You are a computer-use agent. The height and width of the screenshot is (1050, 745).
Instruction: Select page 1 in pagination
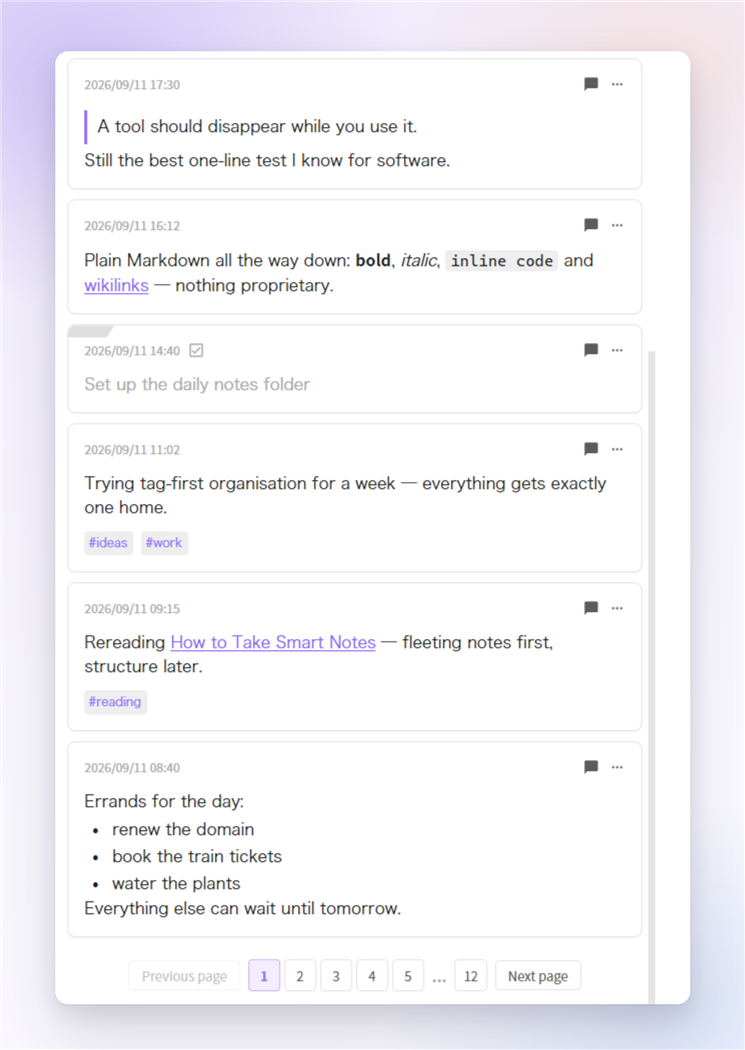point(264,976)
